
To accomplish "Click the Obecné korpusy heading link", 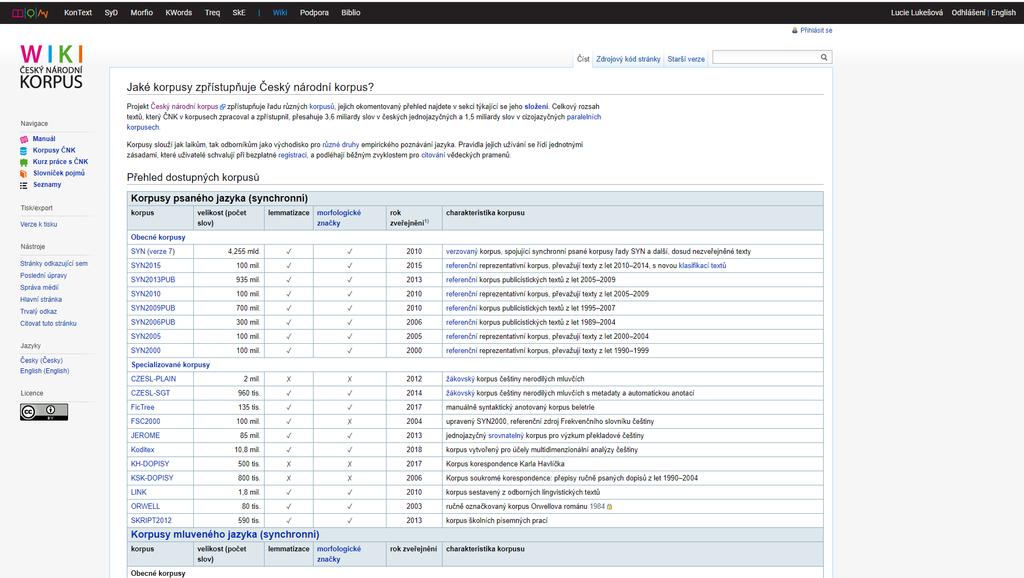I will [158, 237].
